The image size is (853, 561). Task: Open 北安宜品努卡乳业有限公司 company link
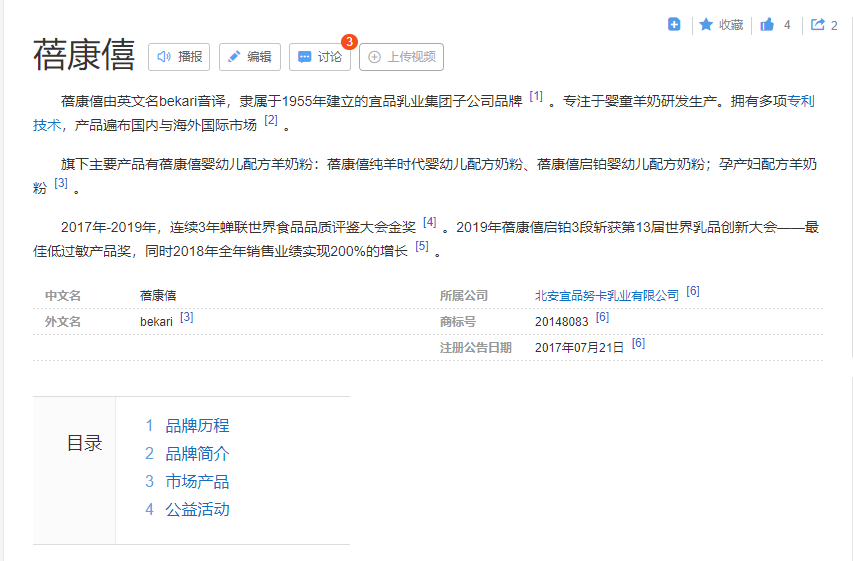607,295
